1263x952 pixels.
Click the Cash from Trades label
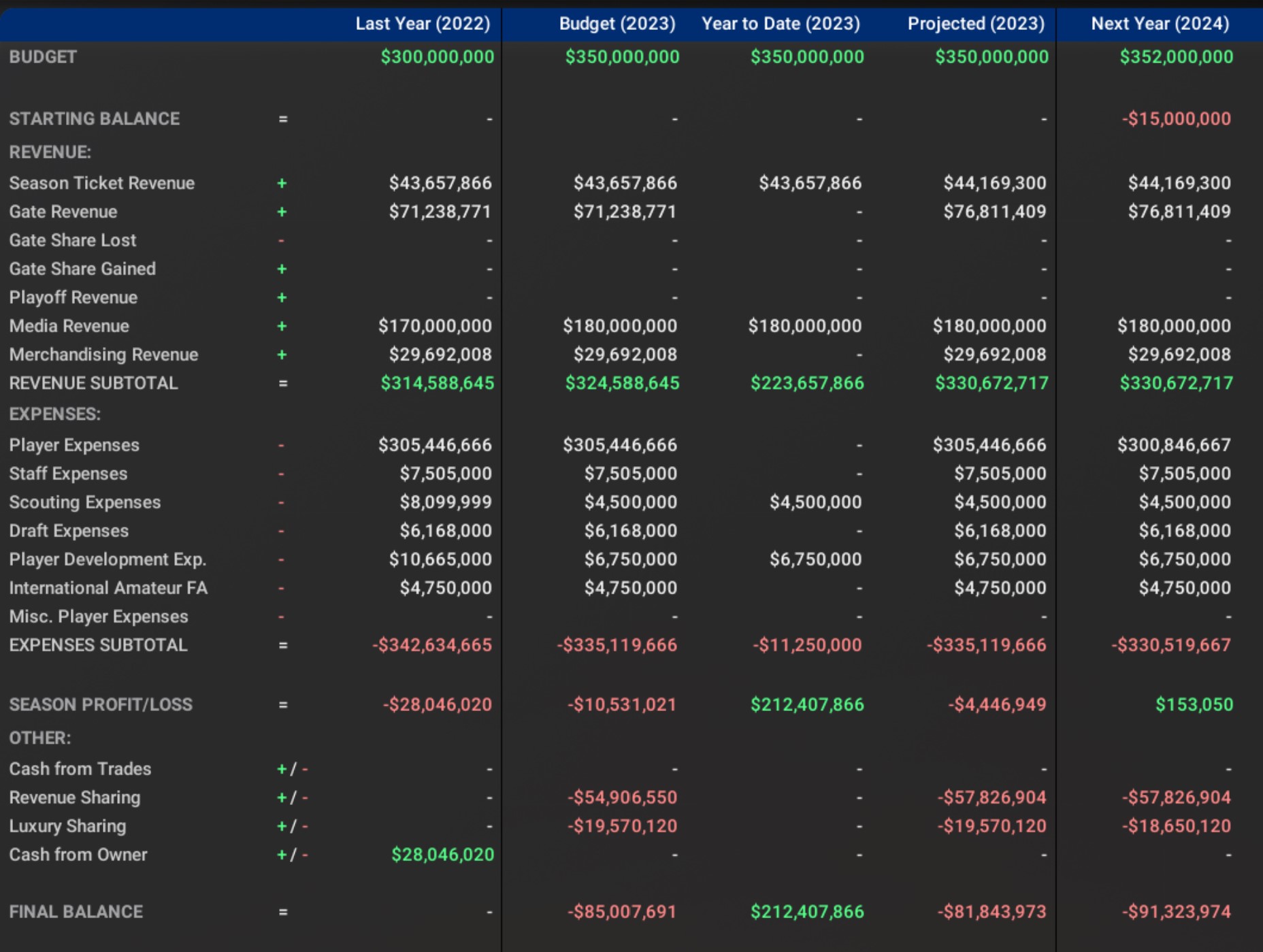pyautogui.click(x=80, y=769)
